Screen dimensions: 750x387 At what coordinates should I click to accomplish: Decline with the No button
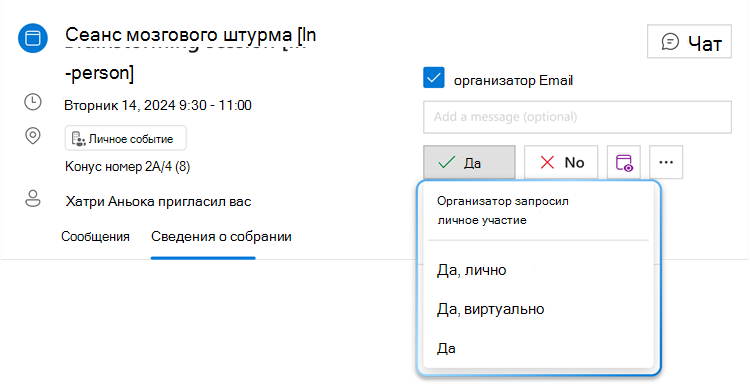561,163
